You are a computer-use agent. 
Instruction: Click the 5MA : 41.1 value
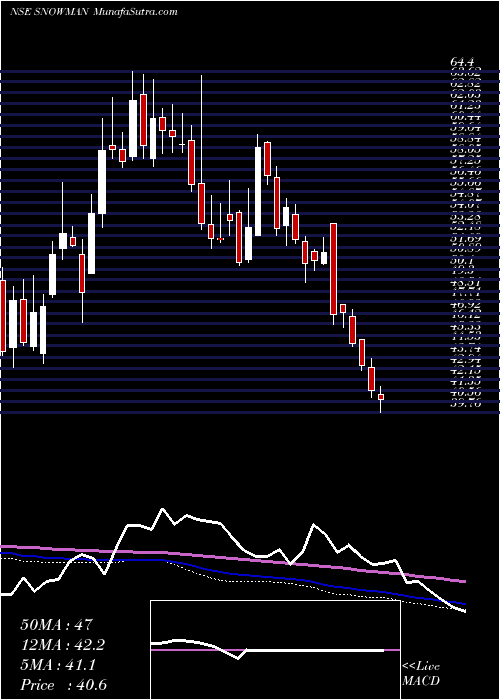(x=58, y=665)
